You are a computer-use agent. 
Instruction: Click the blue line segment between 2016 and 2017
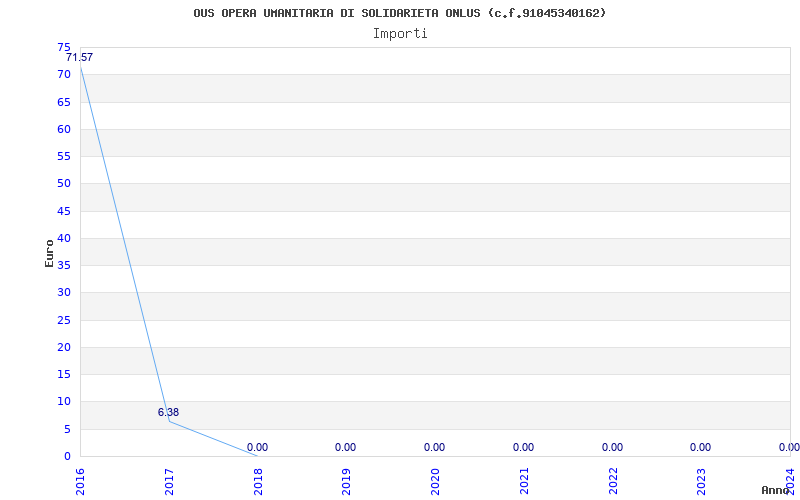point(125,244)
